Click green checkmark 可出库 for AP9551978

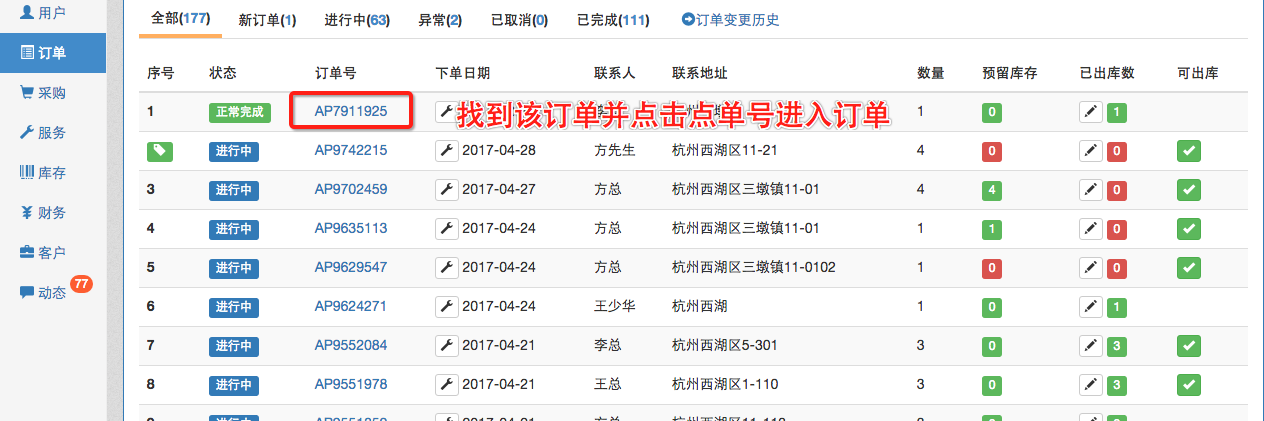(x=1189, y=385)
